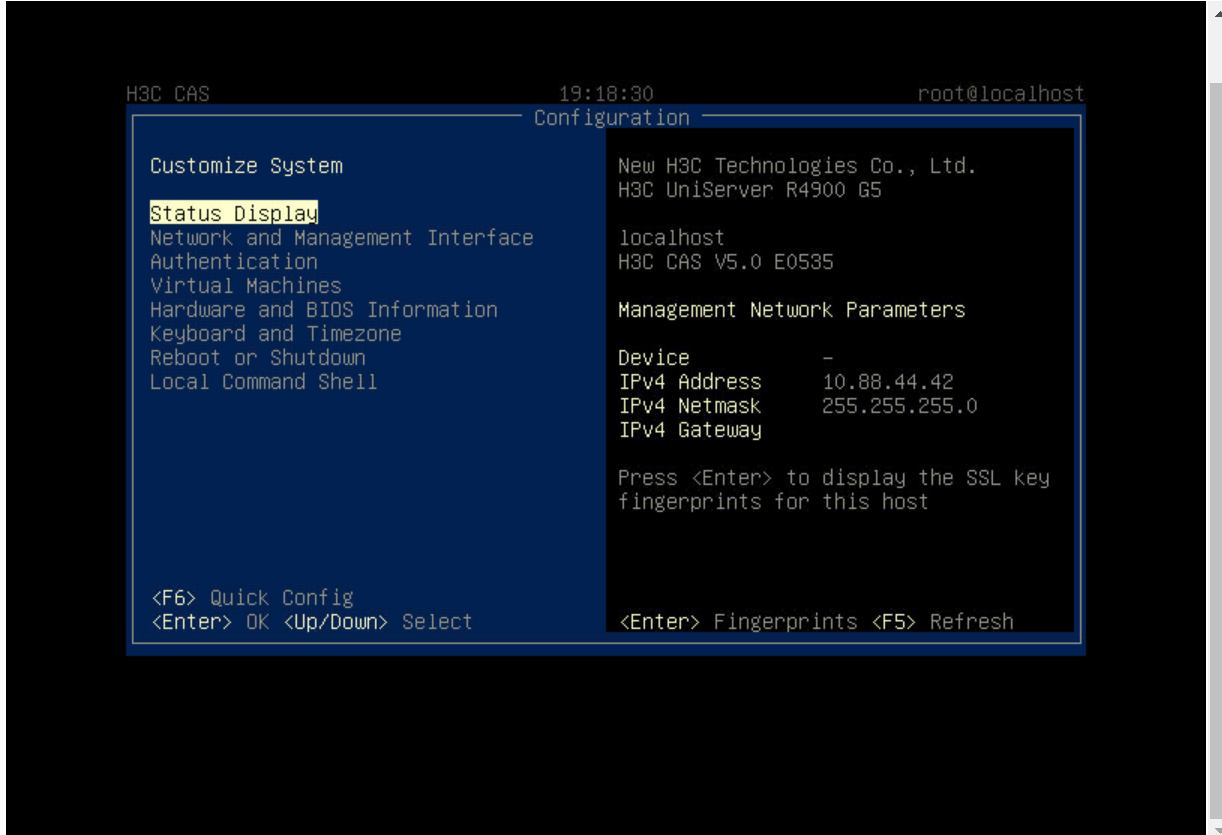This screenshot has height=835, width=1222.
Task: Click the IPv4 address 10.88.44.42
Action: pyautogui.click(x=888, y=382)
